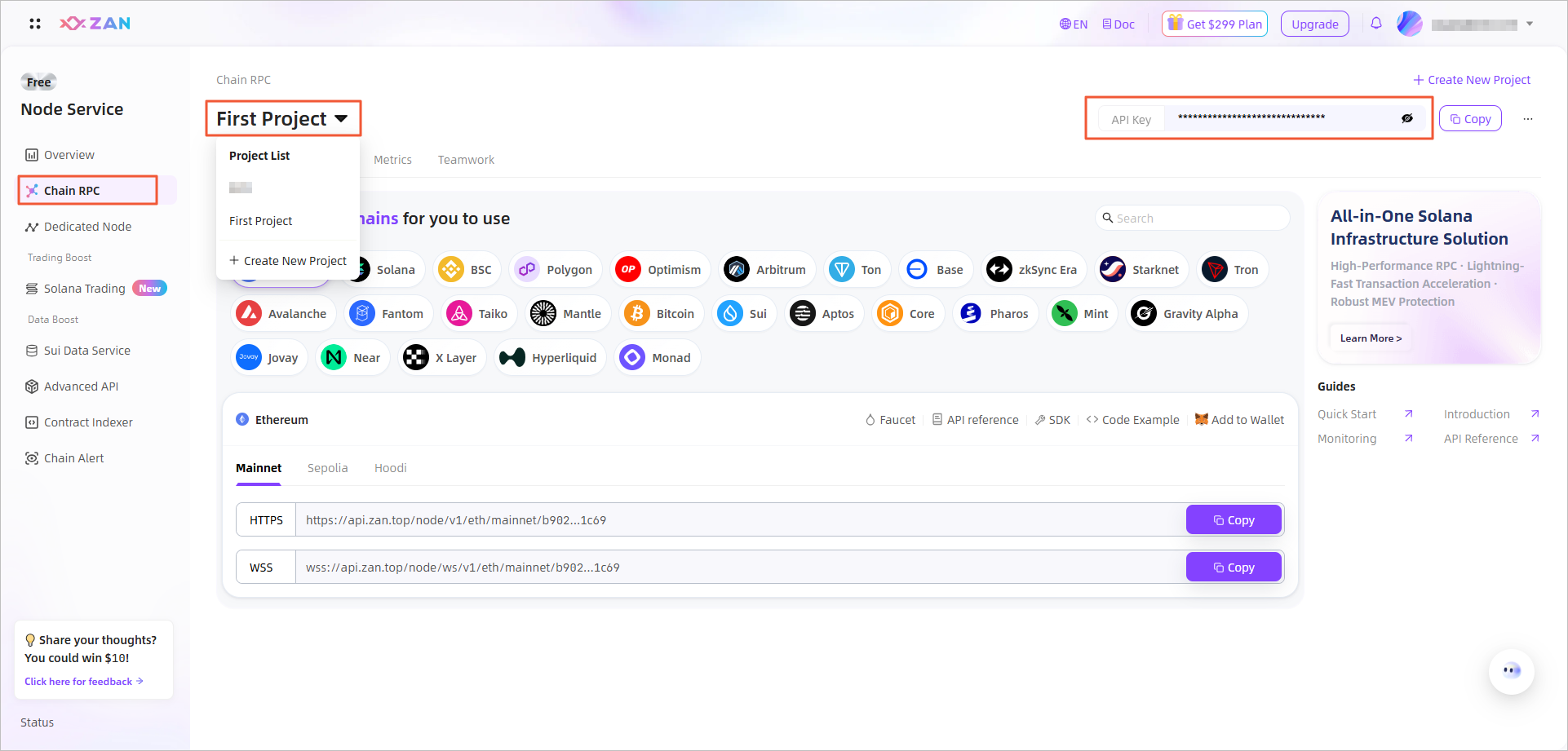Open Overview in the sidebar
1568x751 pixels.
tap(60, 155)
